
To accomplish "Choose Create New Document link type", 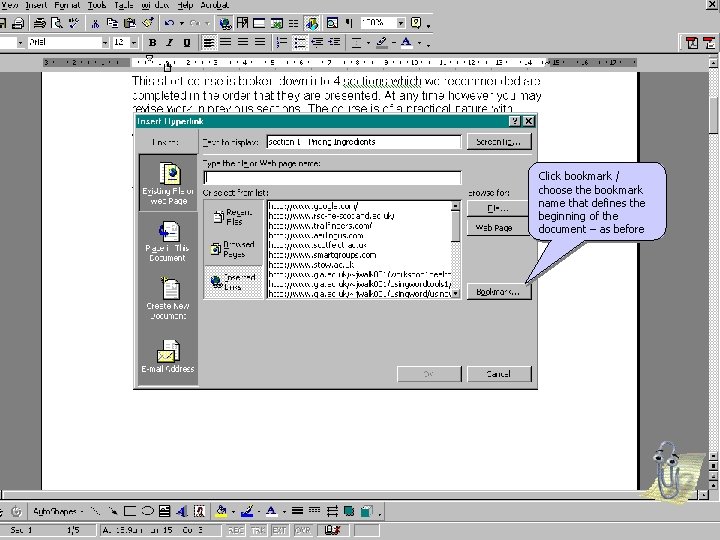I will click(x=168, y=298).
